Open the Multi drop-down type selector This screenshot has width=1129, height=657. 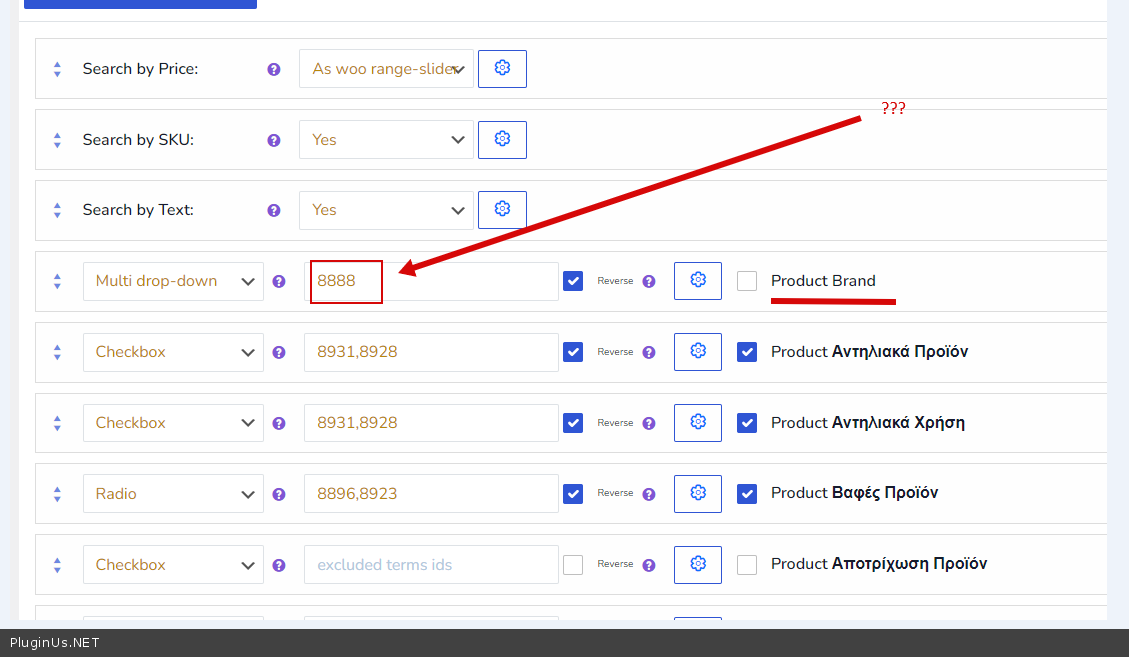(x=173, y=281)
